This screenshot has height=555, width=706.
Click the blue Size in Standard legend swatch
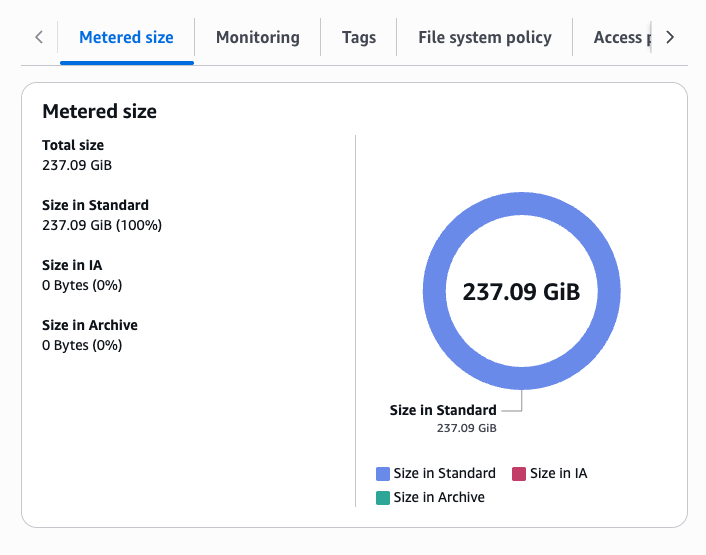click(x=383, y=474)
